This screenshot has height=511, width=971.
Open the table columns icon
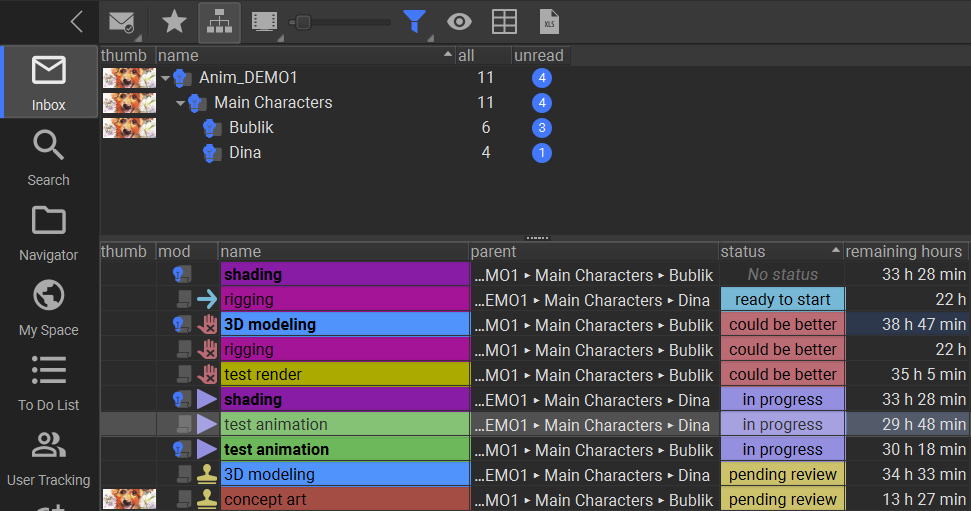coord(504,22)
